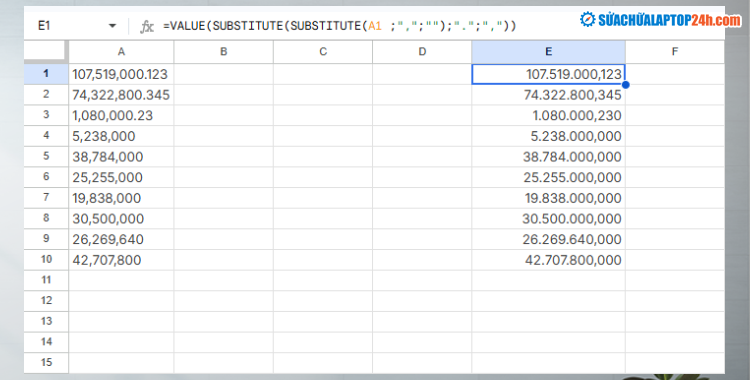The image size is (750, 380).
Task: Select row 2 header
Action: click(46, 94)
